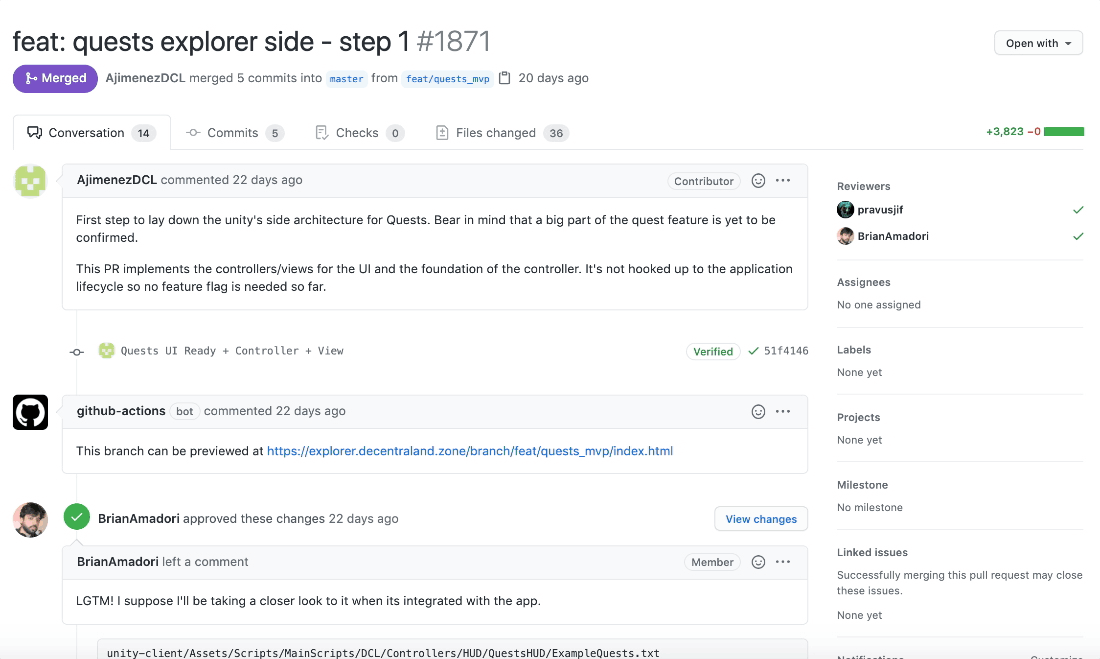Click BrianAmadori's approval checkmark in sidebar
Image resolution: width=1100 pixels, height=659 pixels.
[1078, 237]
